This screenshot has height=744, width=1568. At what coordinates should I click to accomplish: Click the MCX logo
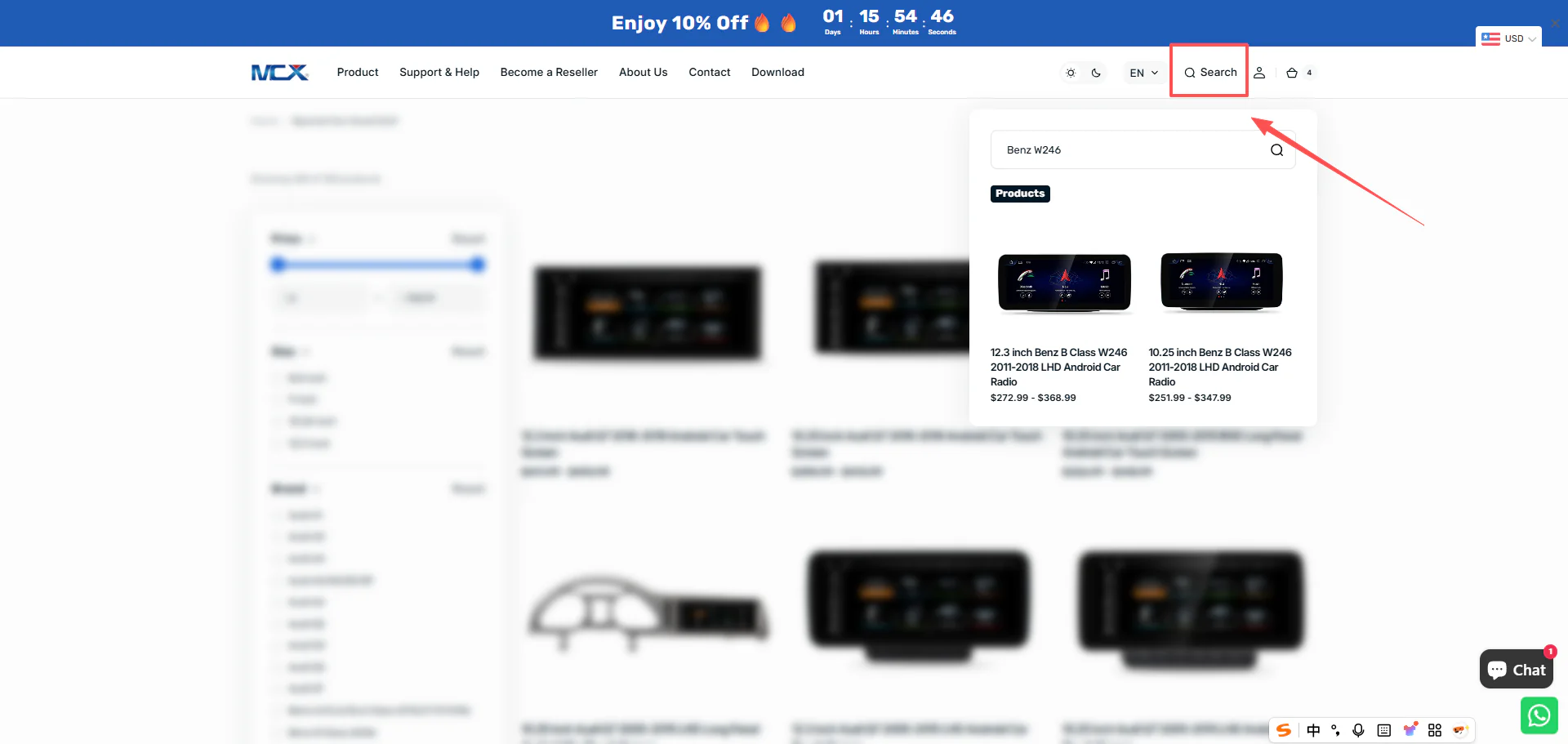(x=279, y=73)
